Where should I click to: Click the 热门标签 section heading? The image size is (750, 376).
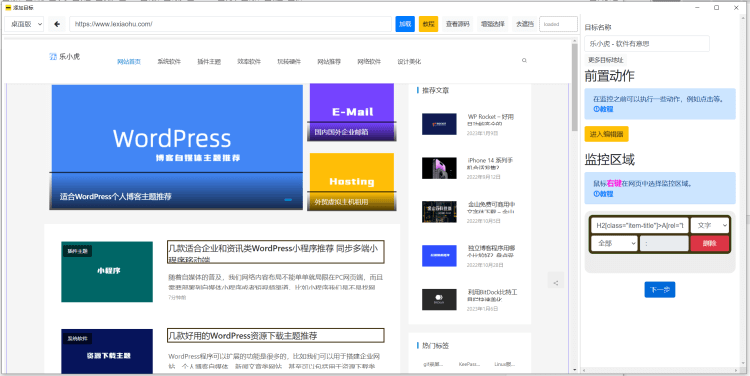pyautogui.click(x=435, y=345)
